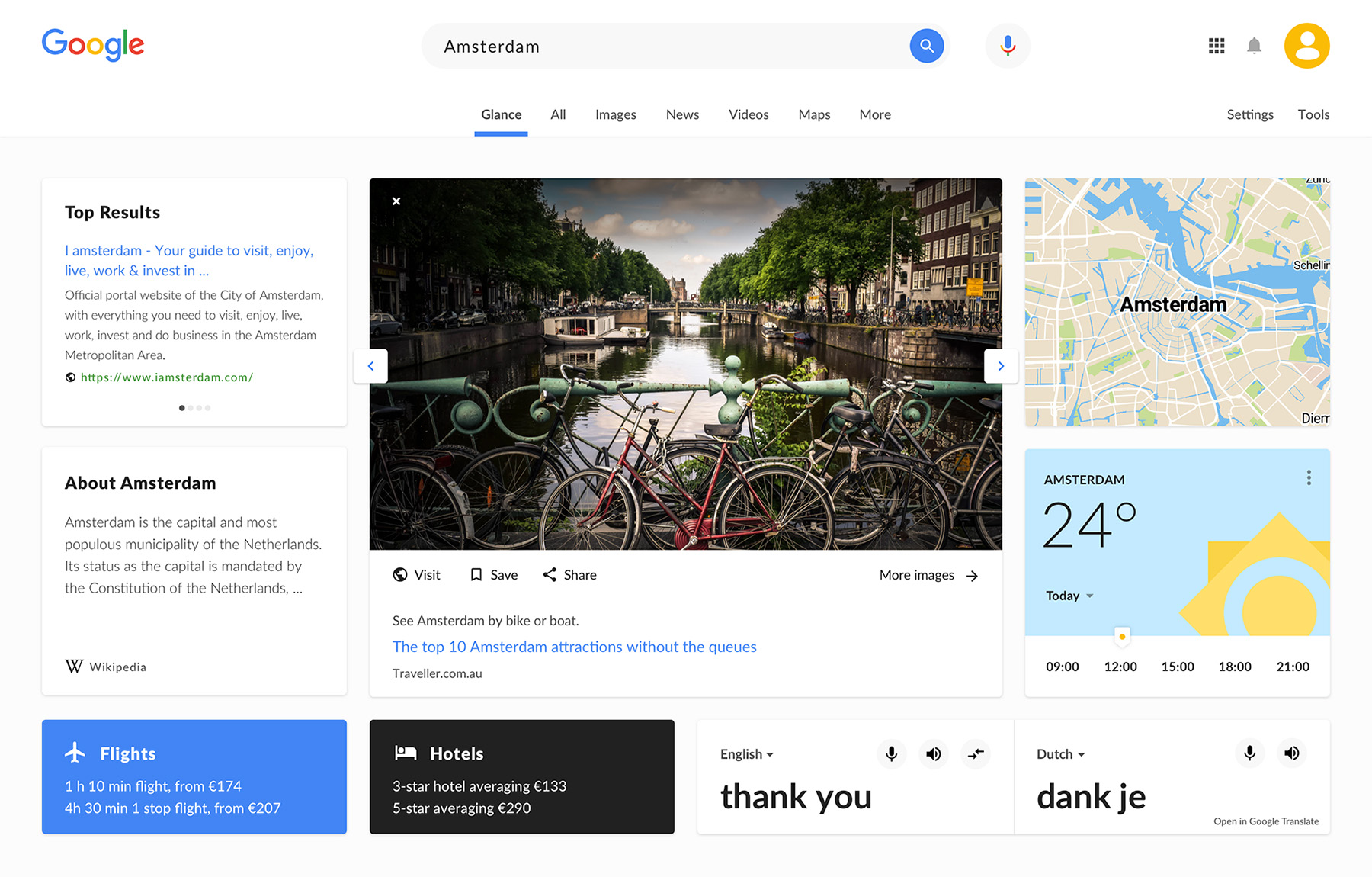Show previous image in carousel

tap(370, 366)
